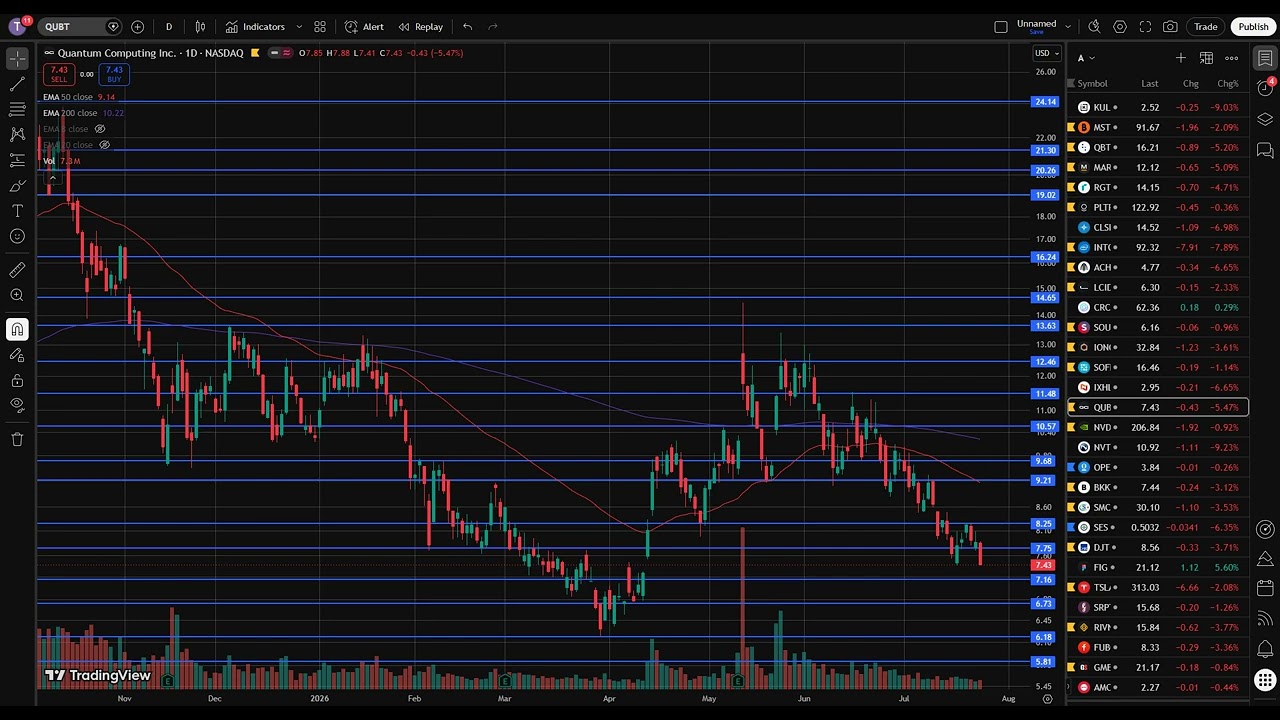Open the object tree layers panel
Viewport: 1280px width, 720px height.
click(1265, 119)
